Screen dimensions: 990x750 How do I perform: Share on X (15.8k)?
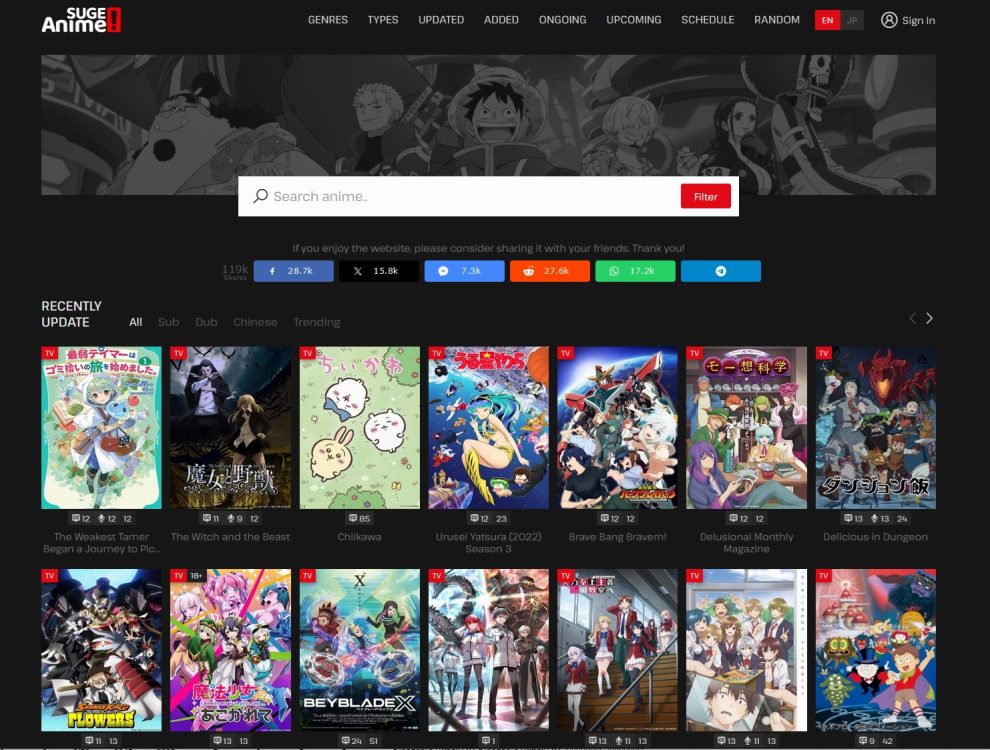(x=379, y=271)
